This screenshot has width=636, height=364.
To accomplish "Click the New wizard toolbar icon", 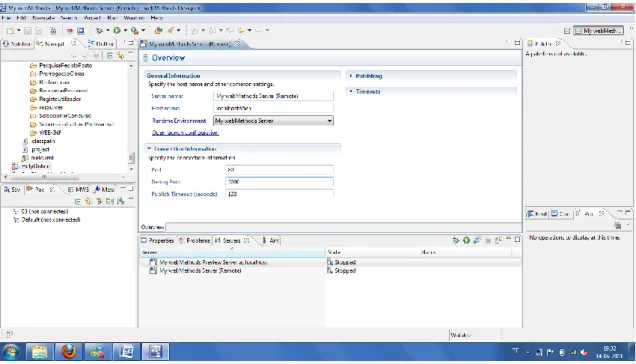I will 10,30.
